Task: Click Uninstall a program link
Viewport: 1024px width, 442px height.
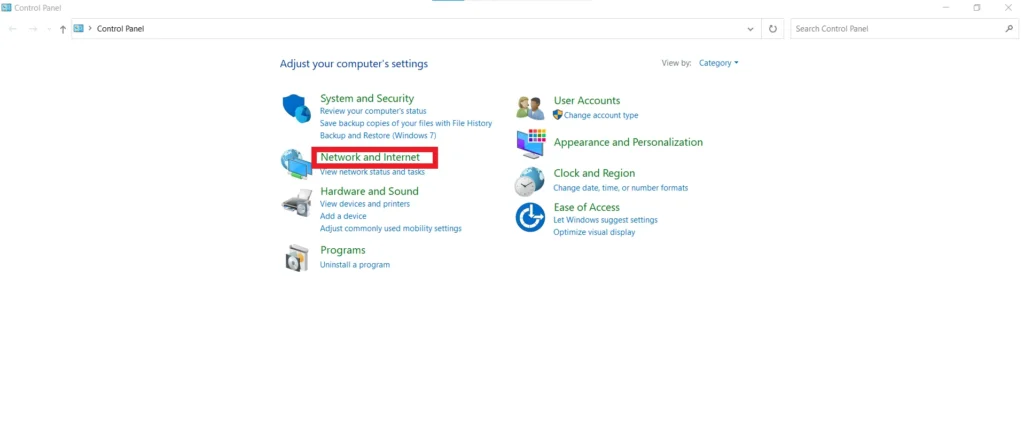Action: coord(355,264)
